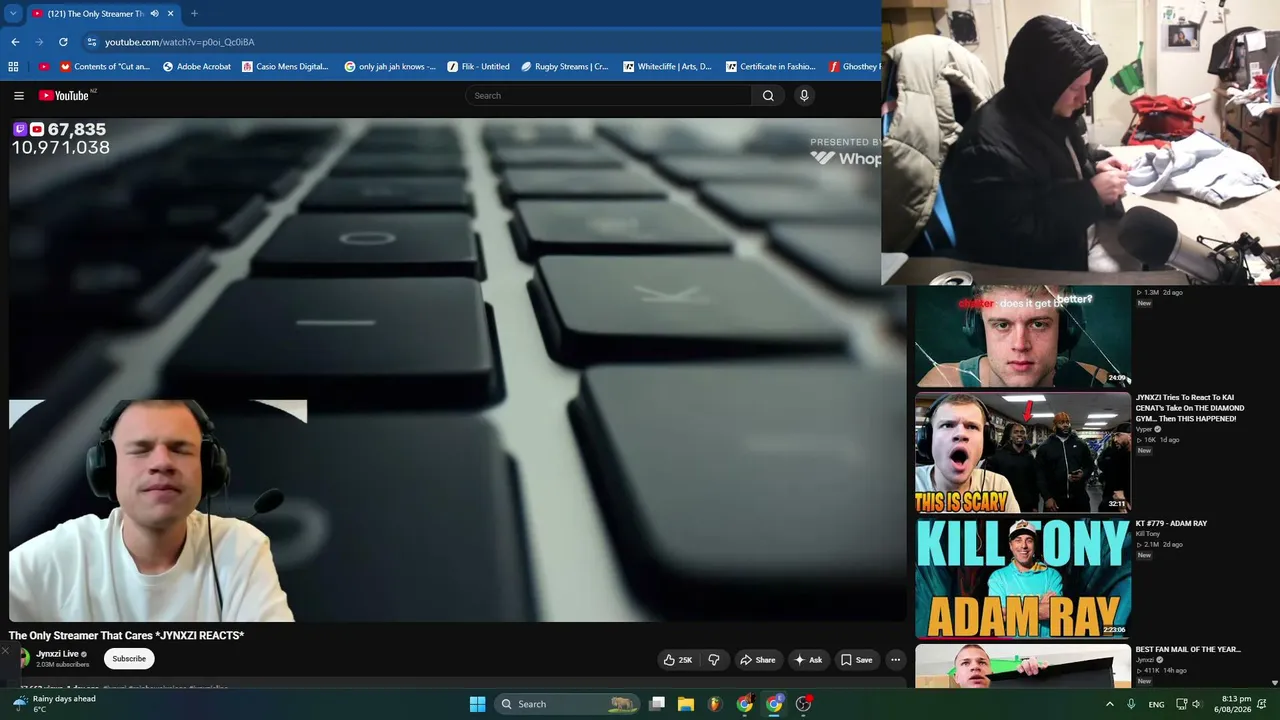Click the Windows taskbar Search box
1280x720 pixels.
click(x=568, y=704)
